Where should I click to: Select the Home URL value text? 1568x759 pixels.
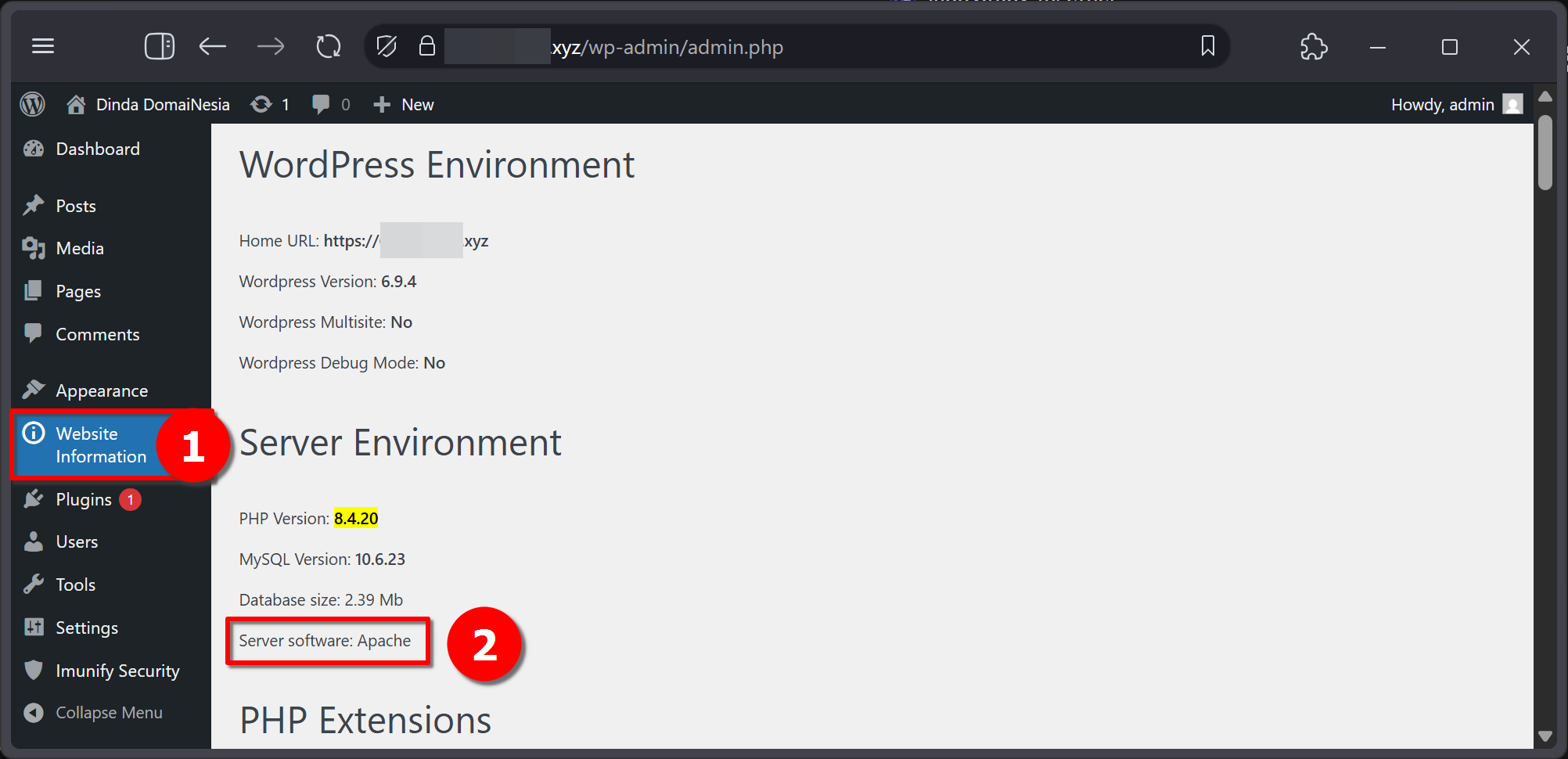tap(406, 241)
